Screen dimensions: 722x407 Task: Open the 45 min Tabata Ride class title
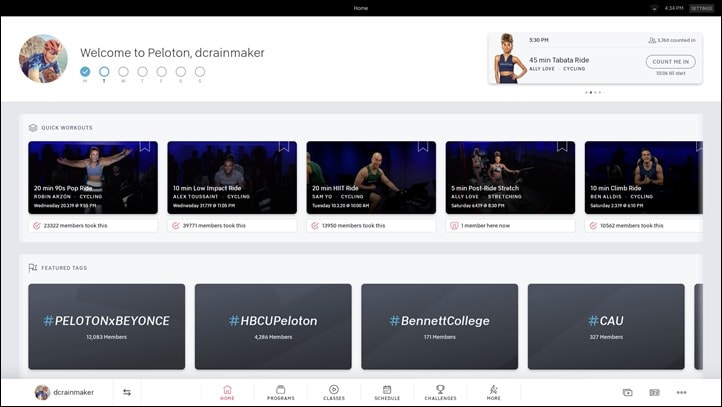559,60
